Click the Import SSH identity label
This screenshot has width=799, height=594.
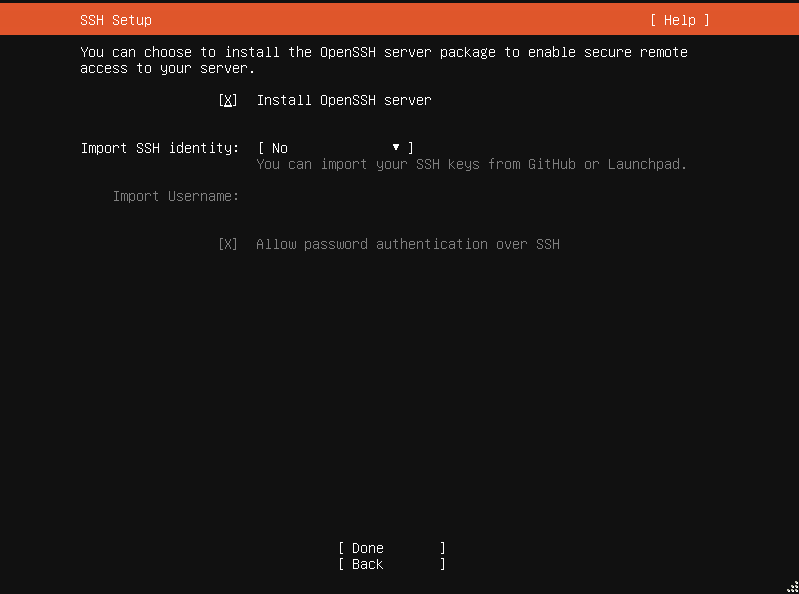click(x=160, y=148)
